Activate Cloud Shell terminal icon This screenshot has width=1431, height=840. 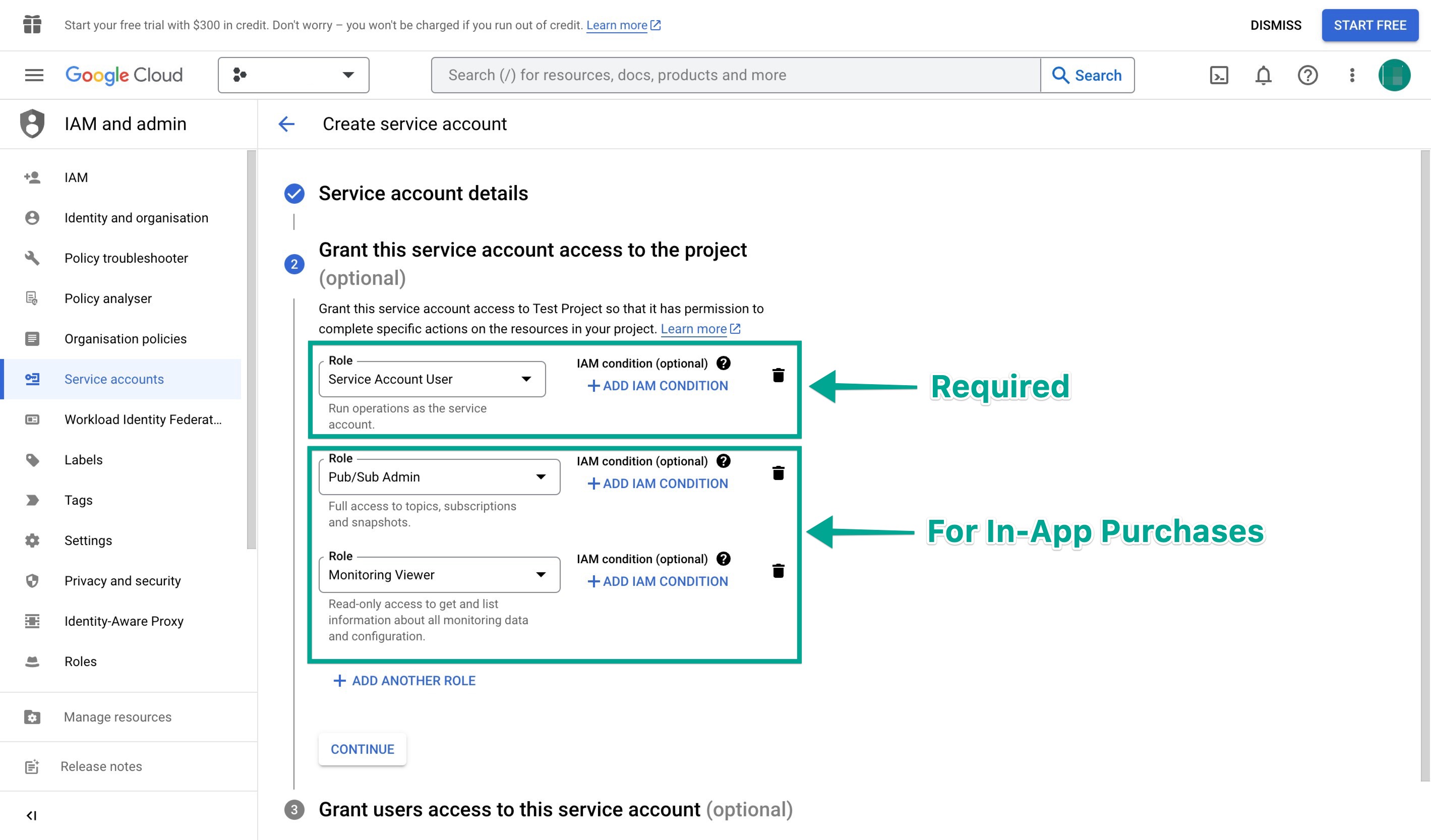1219,75
